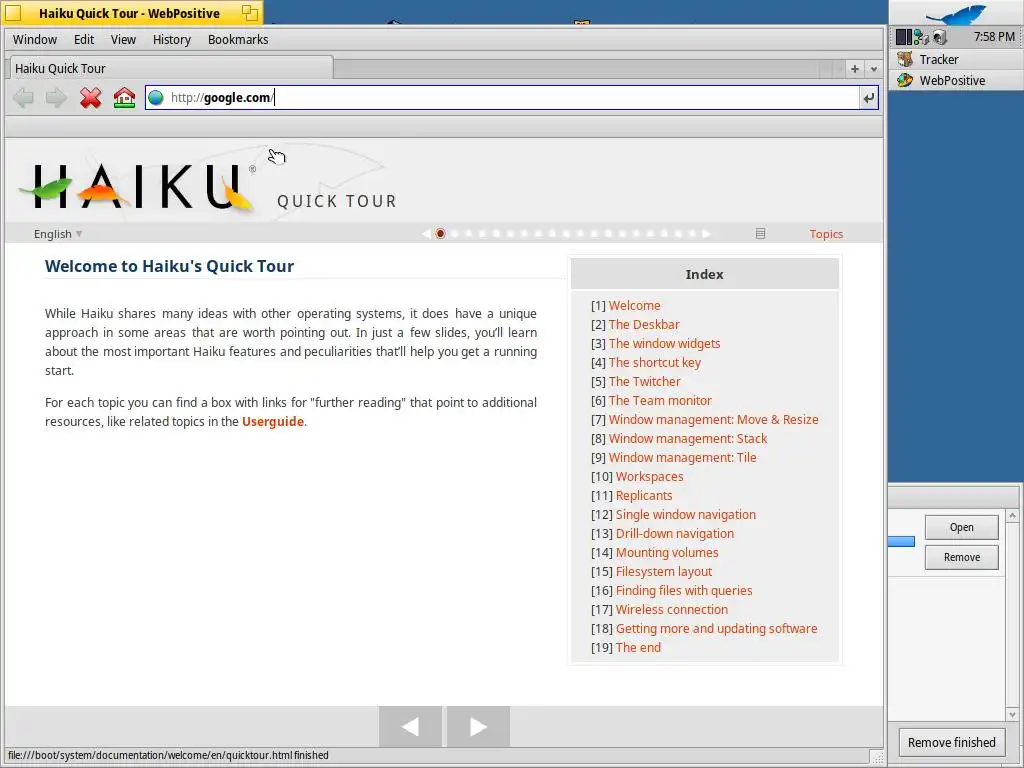The width and height of the screenshot is (1024, 768).
Task: Click the large previous slide button at the bottom
Action: point(410,726)
